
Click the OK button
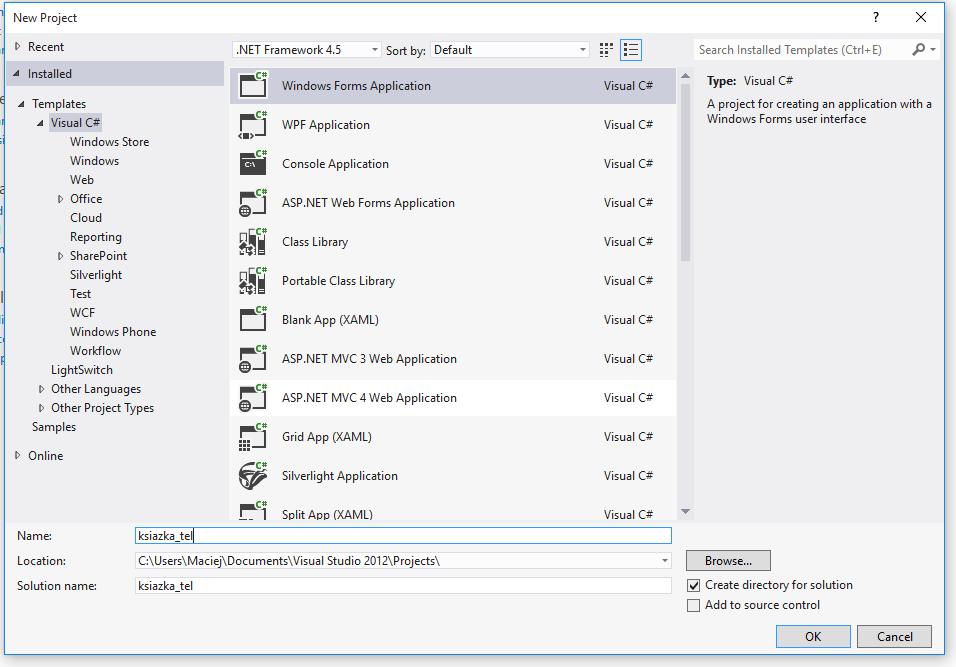[813, 637]
